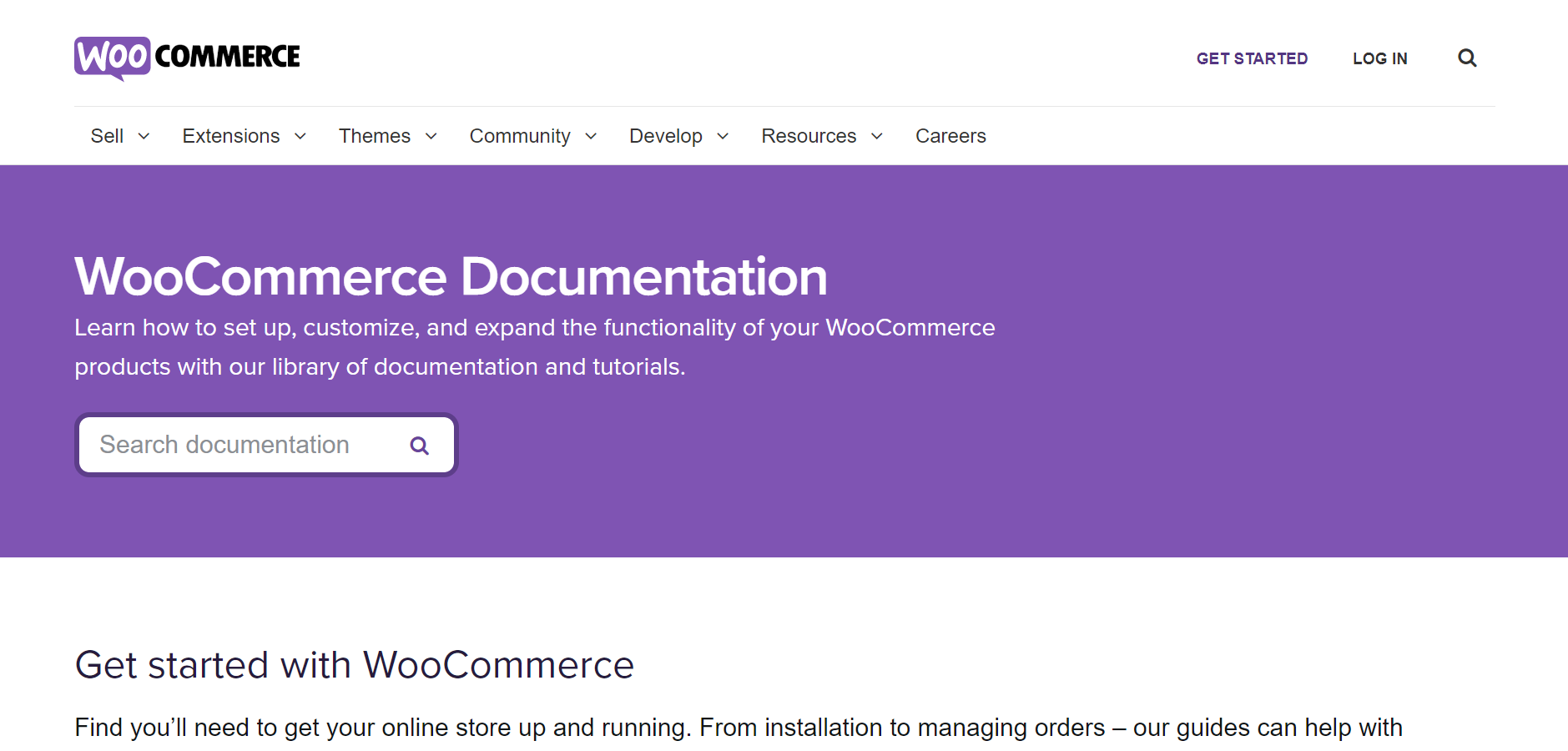Open site search magnifier in header

click(1467, 58)
